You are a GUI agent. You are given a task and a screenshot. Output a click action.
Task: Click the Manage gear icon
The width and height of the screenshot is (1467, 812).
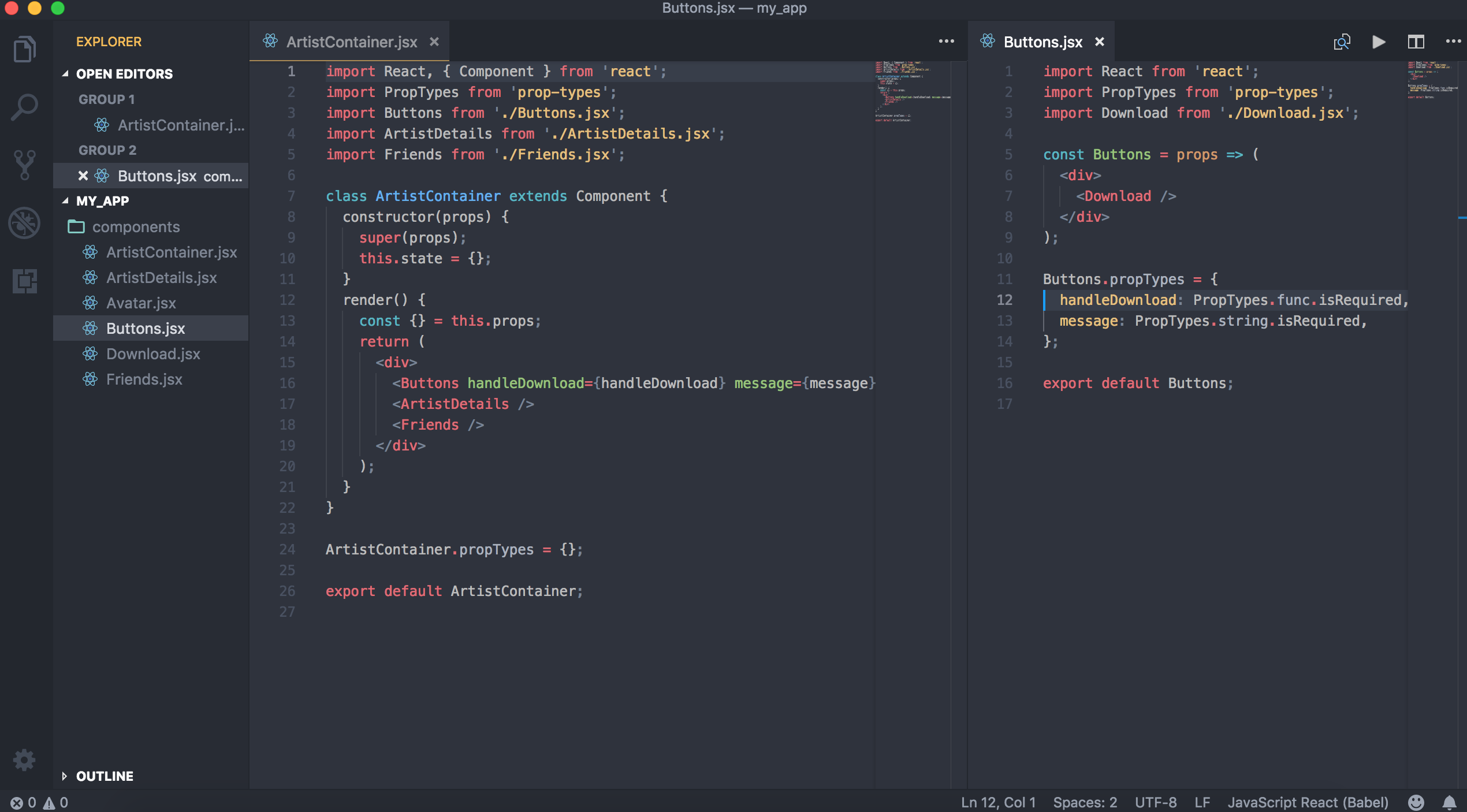click(24, 759)
